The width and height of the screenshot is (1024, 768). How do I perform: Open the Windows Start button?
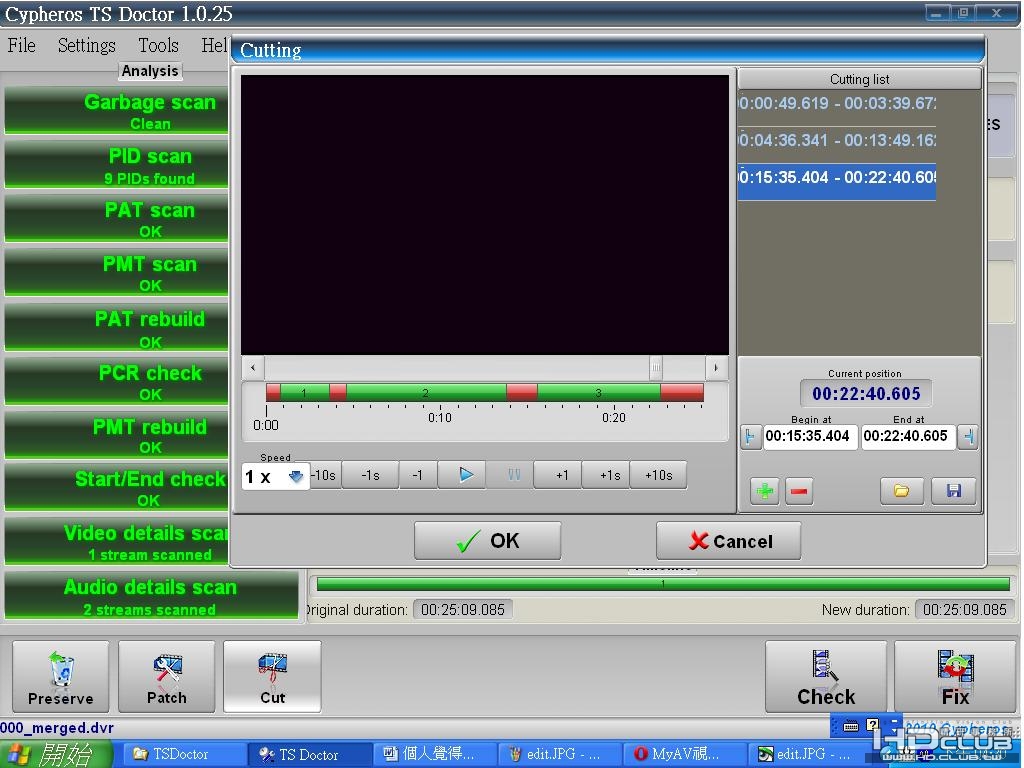57,754
